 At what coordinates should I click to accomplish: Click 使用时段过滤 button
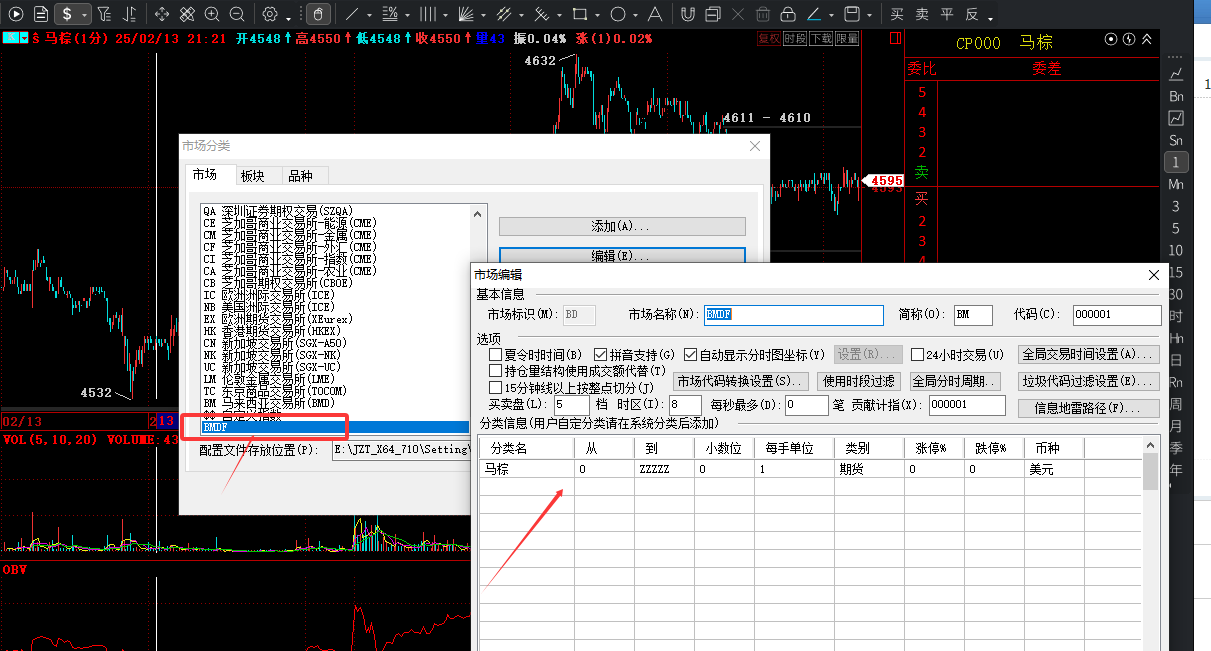click(x=858, y=381)
